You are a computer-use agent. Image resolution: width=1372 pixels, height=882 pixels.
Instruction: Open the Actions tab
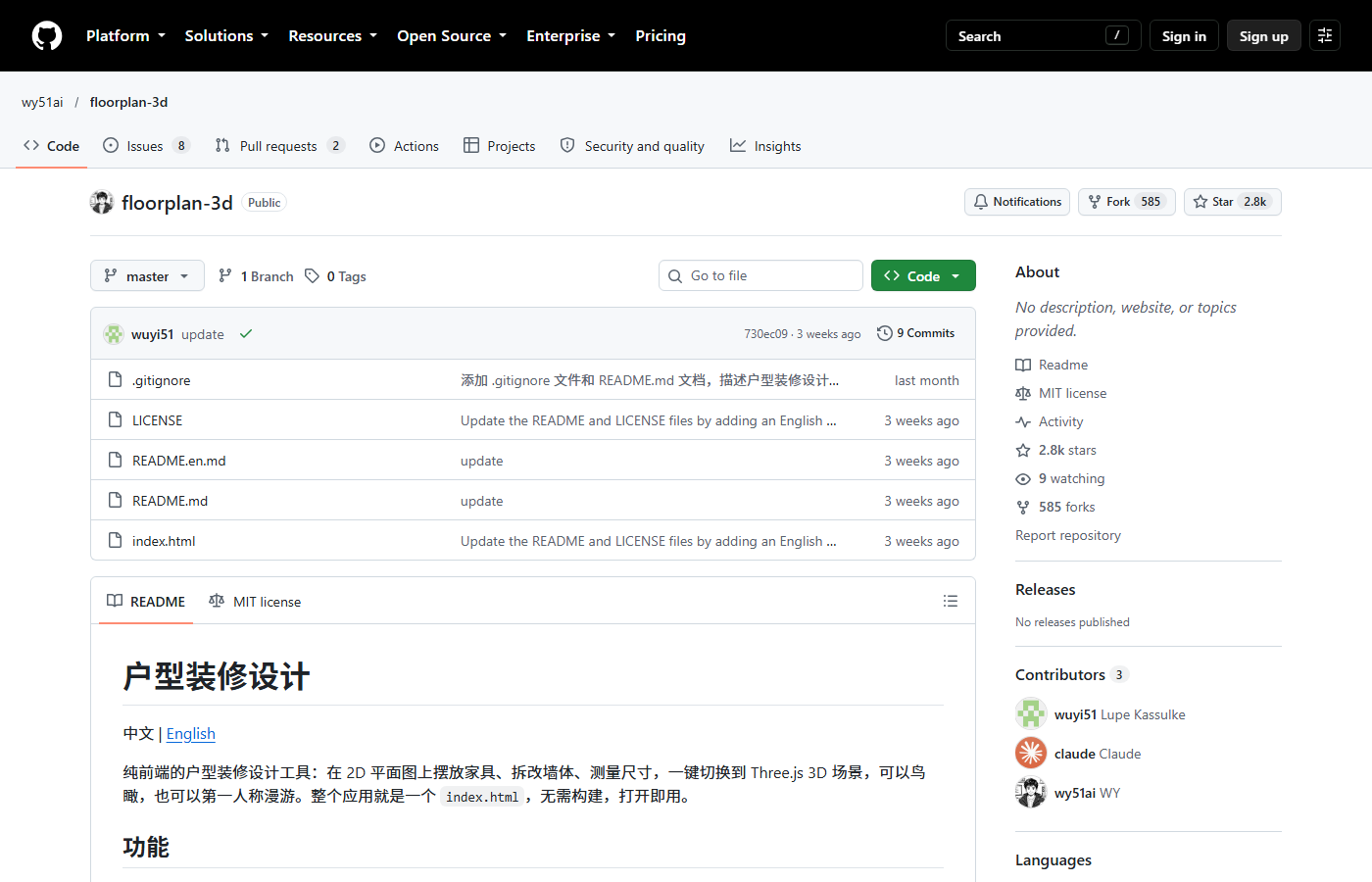click(404, 146)
